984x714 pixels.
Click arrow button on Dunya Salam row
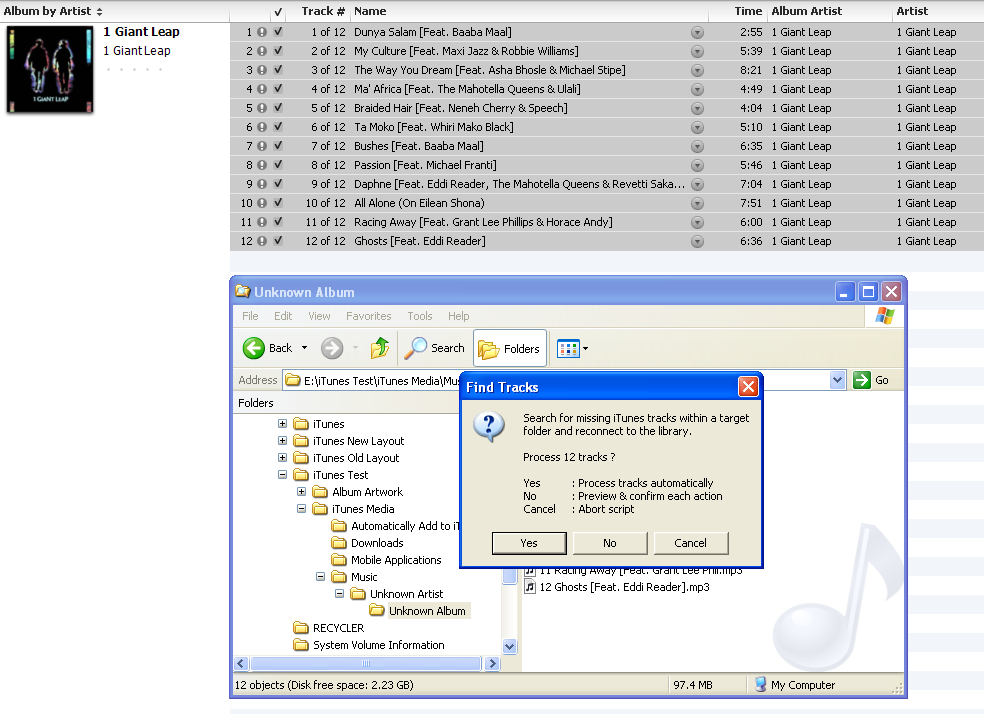point(697,33)
